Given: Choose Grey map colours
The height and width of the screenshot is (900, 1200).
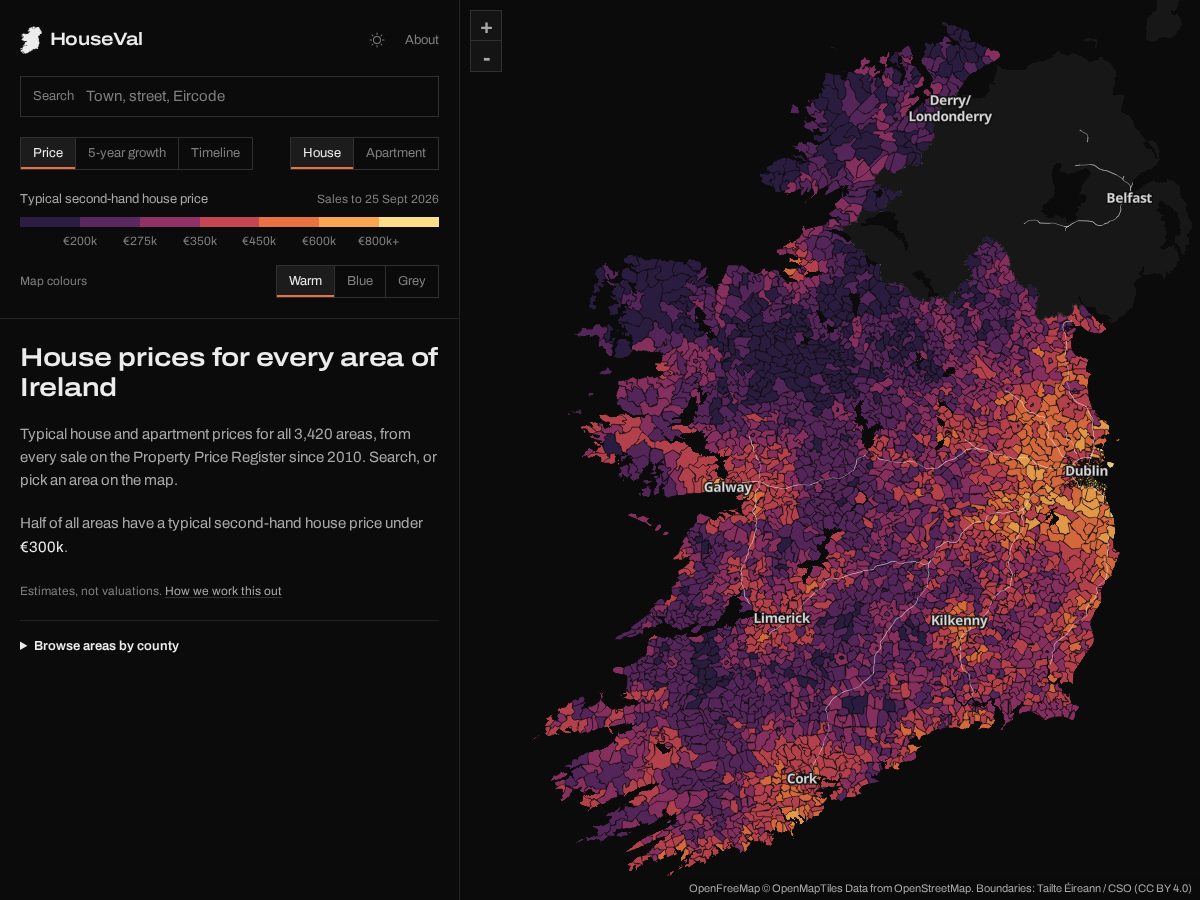Looking at the screenshot, I should 412,281.
